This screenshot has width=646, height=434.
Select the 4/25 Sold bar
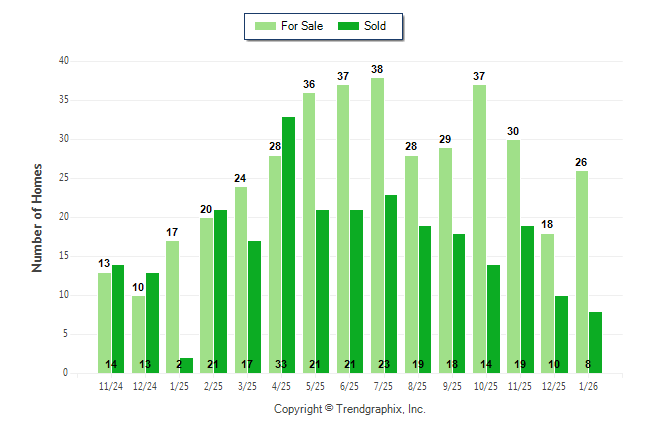(288, 245)
